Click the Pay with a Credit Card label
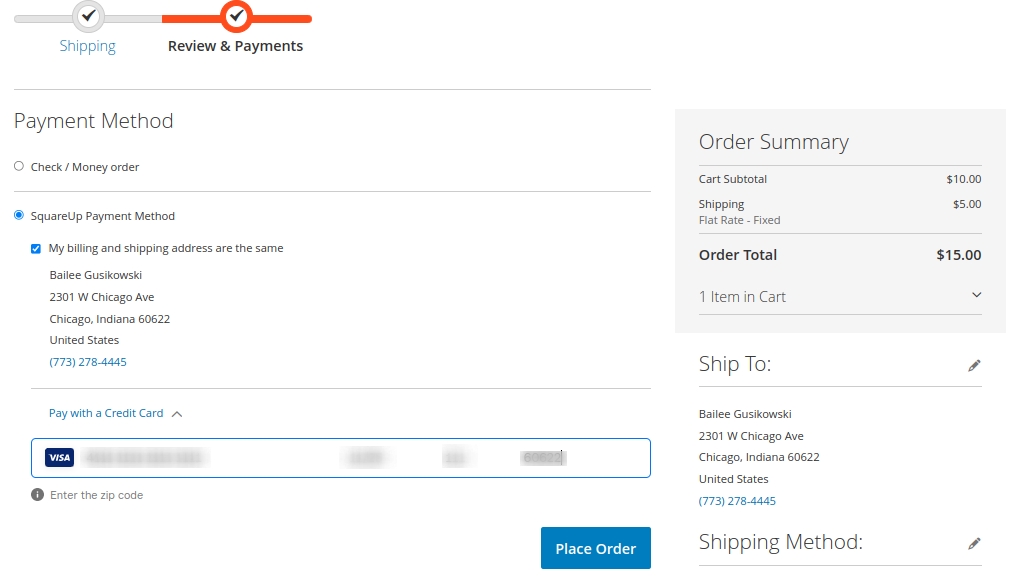The height and width of the screenshot is (581, 1023). tap(106, 413)
